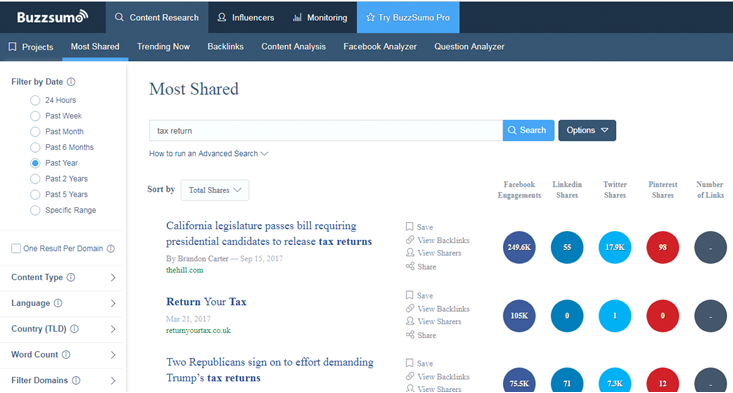This screenshot has height=393, width=733.
Task: Click the One Result Per Domain info icon
Action: pos(111,249)
